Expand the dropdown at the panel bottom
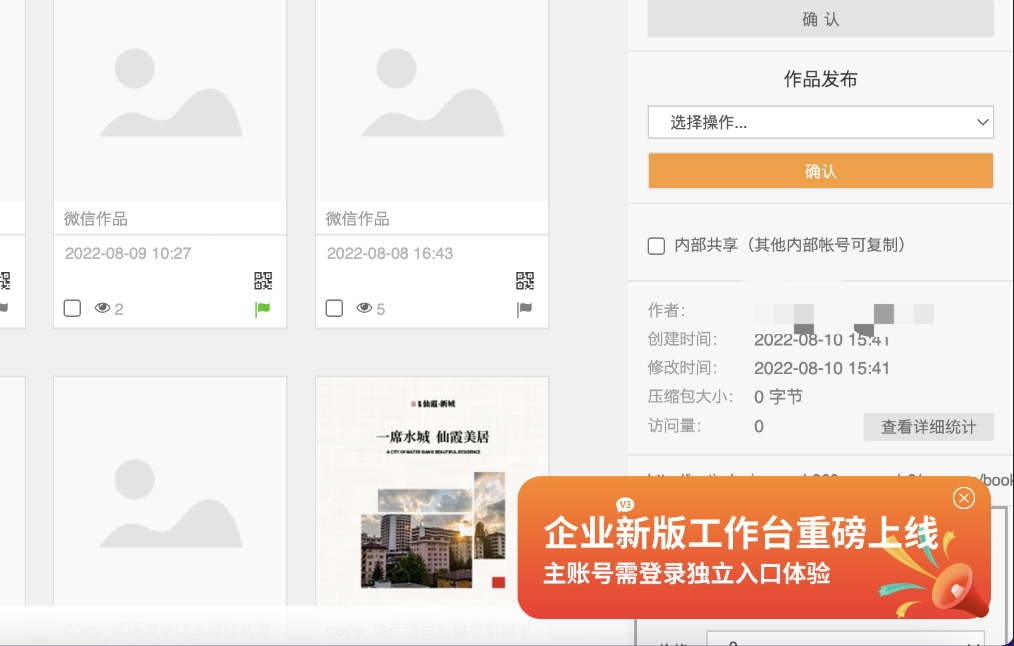The height and width of the screenshot is (646, 1014). (x=845, y=640)
